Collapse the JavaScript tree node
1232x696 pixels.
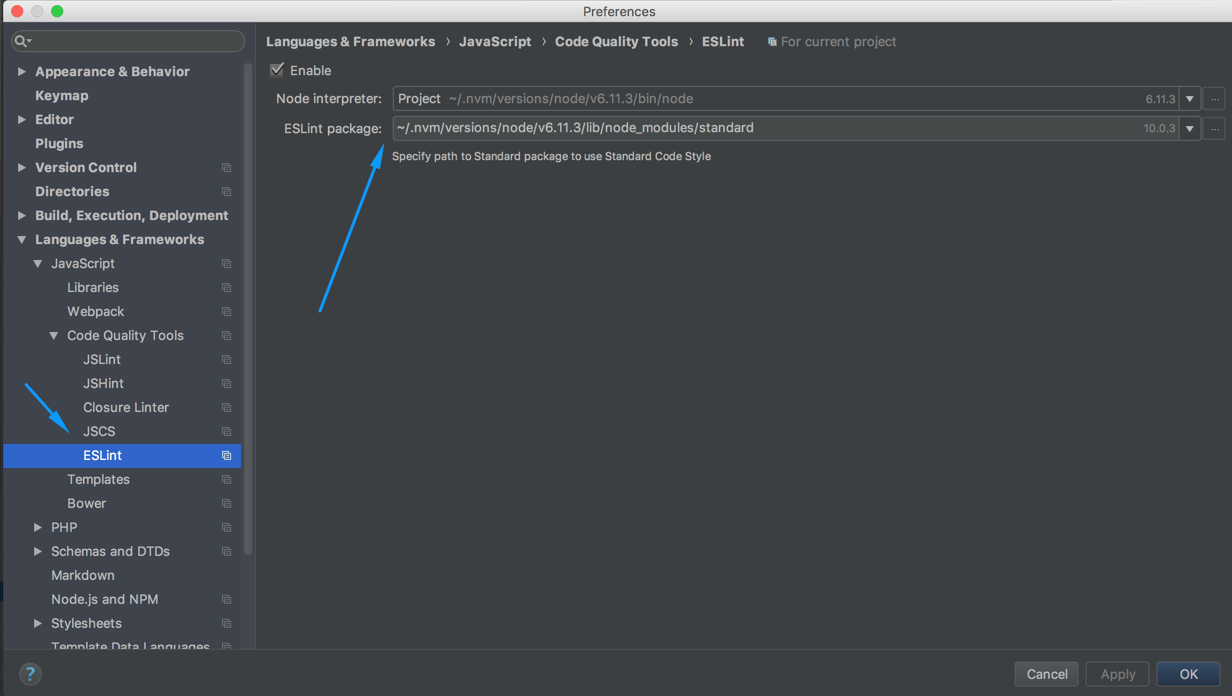[38, 264]
